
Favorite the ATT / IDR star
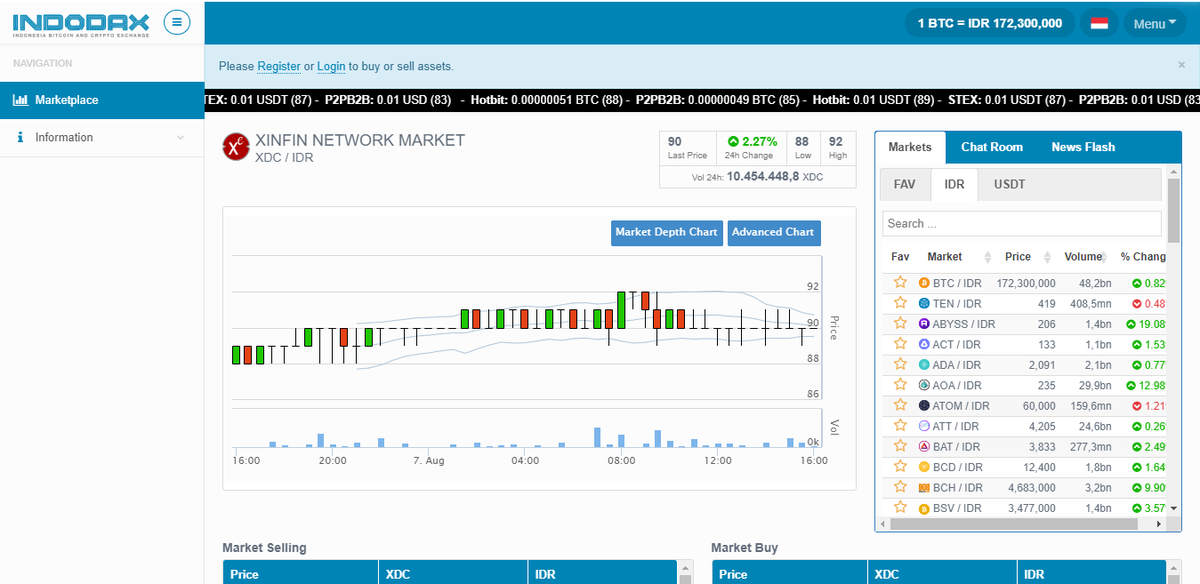click(x=900, y=426)
